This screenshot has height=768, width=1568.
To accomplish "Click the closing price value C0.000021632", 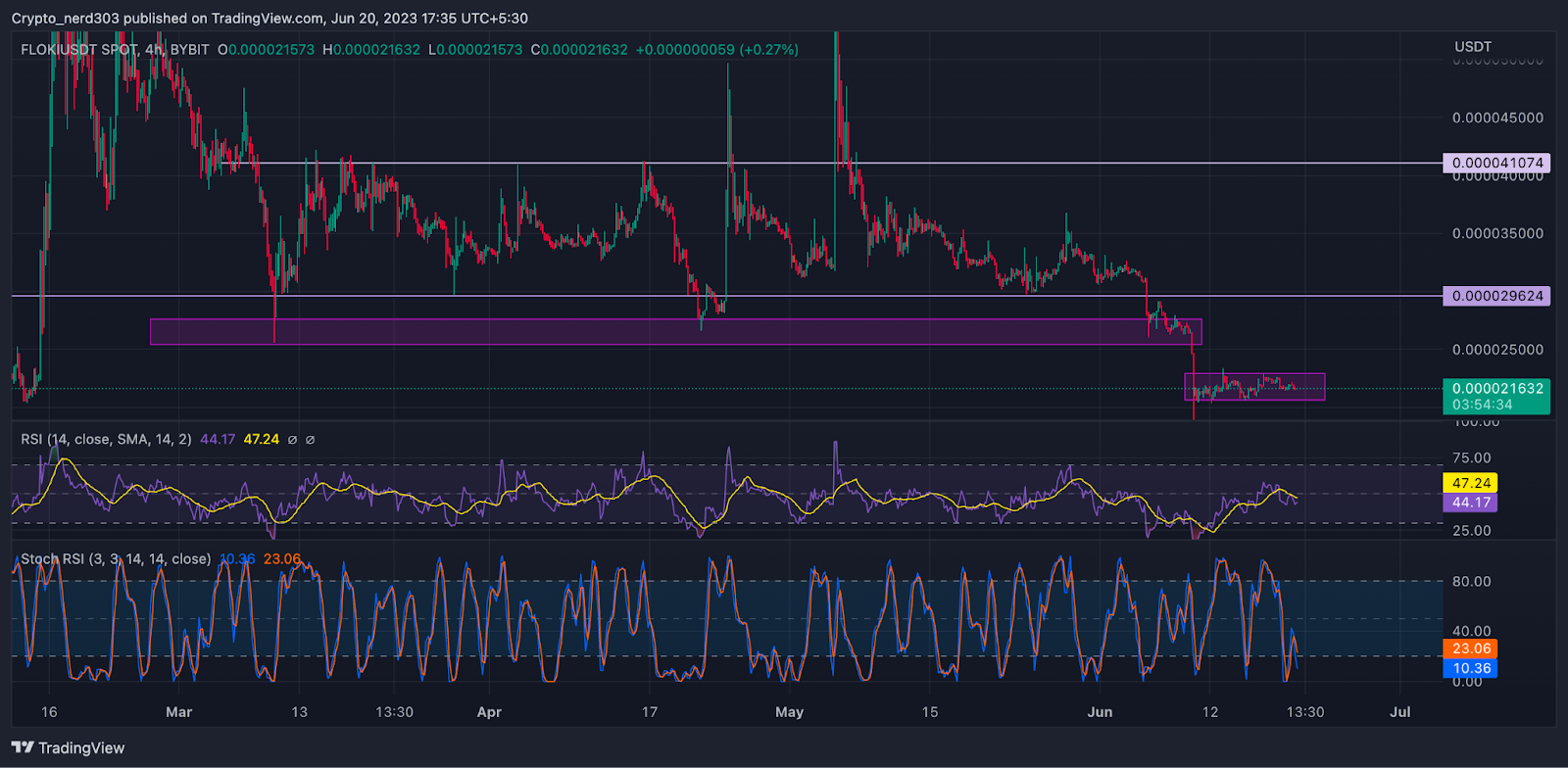I will pyautogui.click(x=579, y=50).
